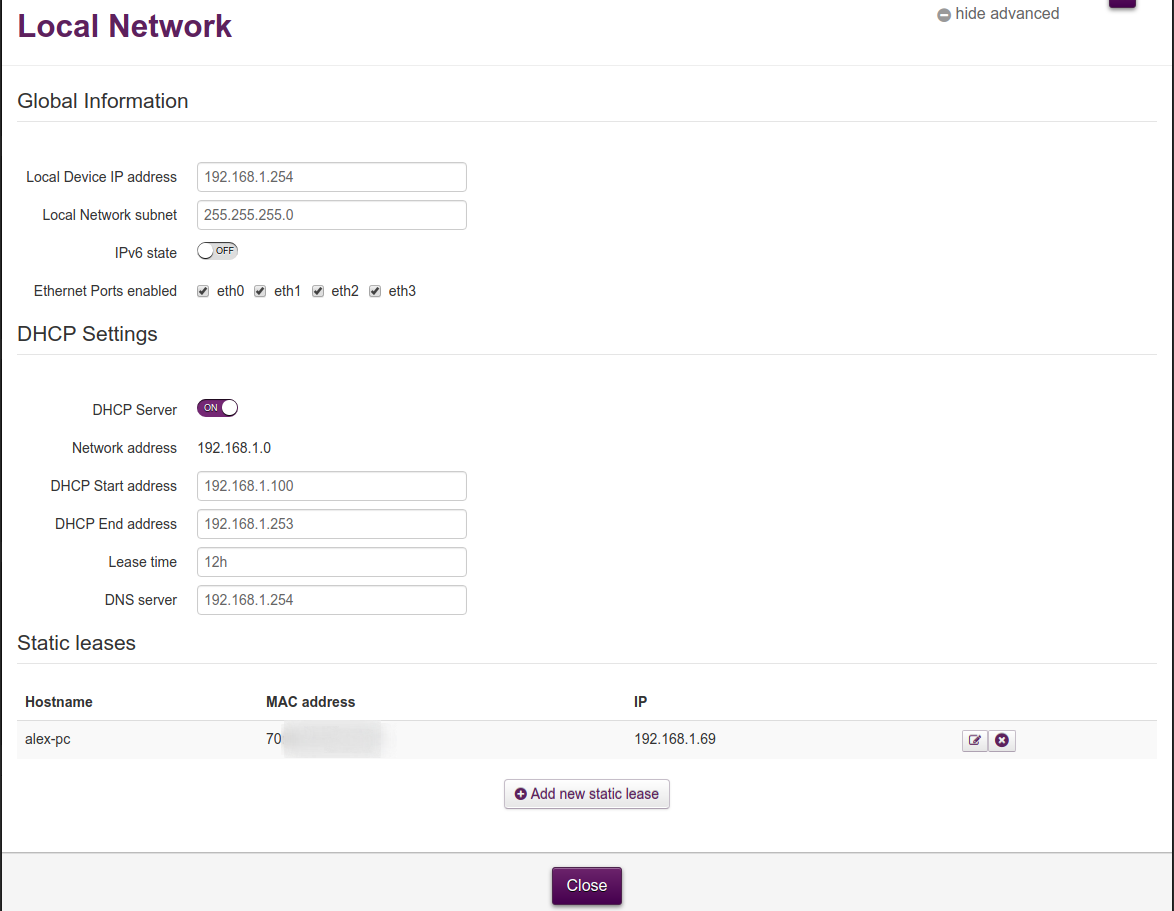This screenshot has width=1174, height=911.
Task: Focus the Local Network subnet field
Action: (332, 215)
